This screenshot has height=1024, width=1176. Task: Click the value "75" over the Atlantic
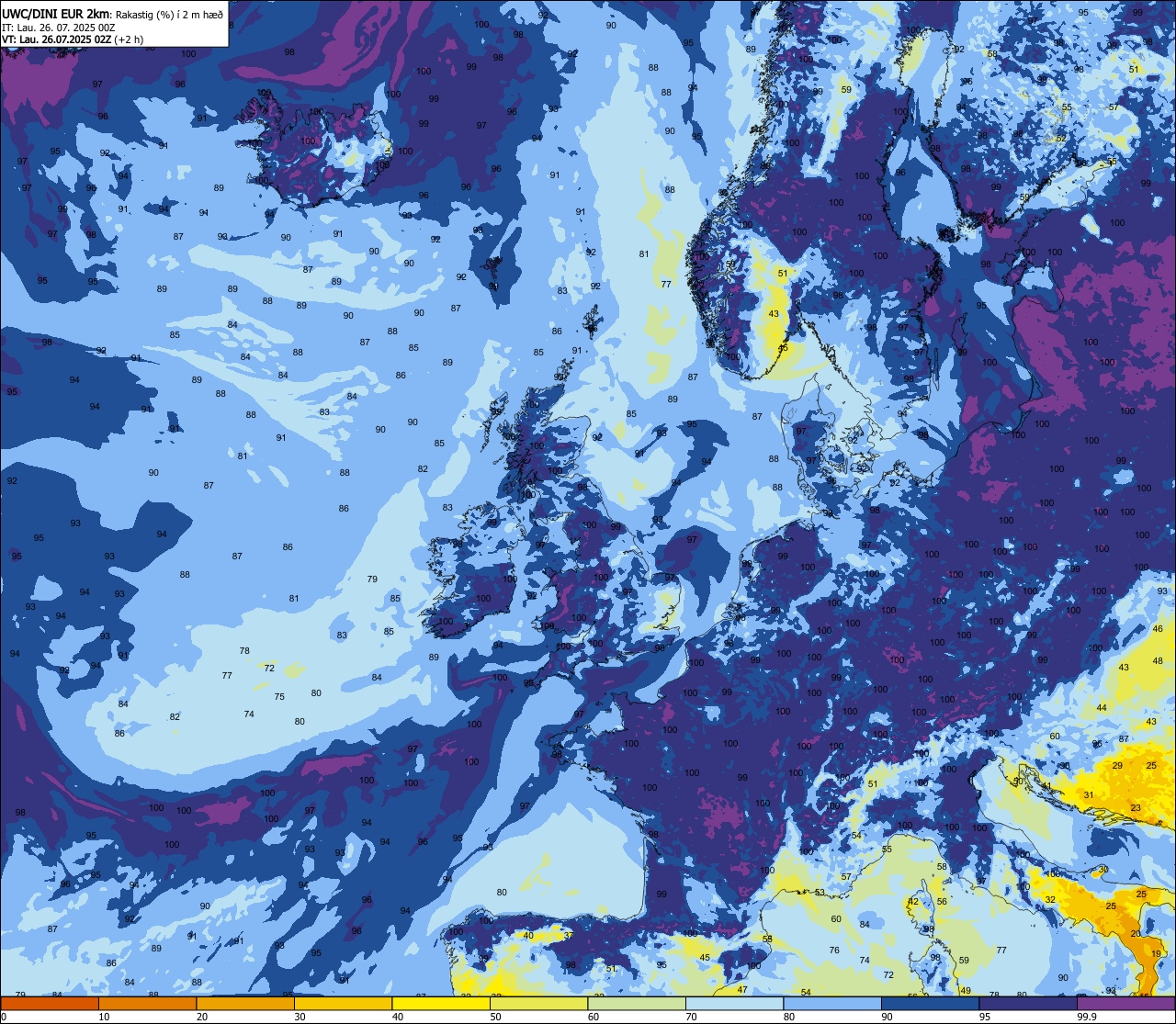pyautogui.click(x=279, y=697)
